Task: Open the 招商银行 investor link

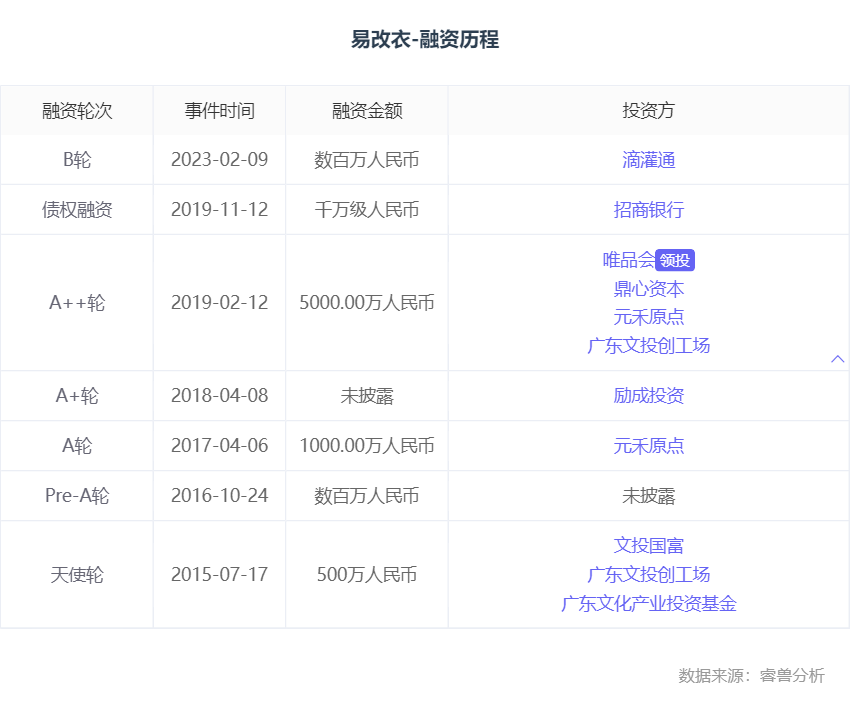Action: (648, 210)
